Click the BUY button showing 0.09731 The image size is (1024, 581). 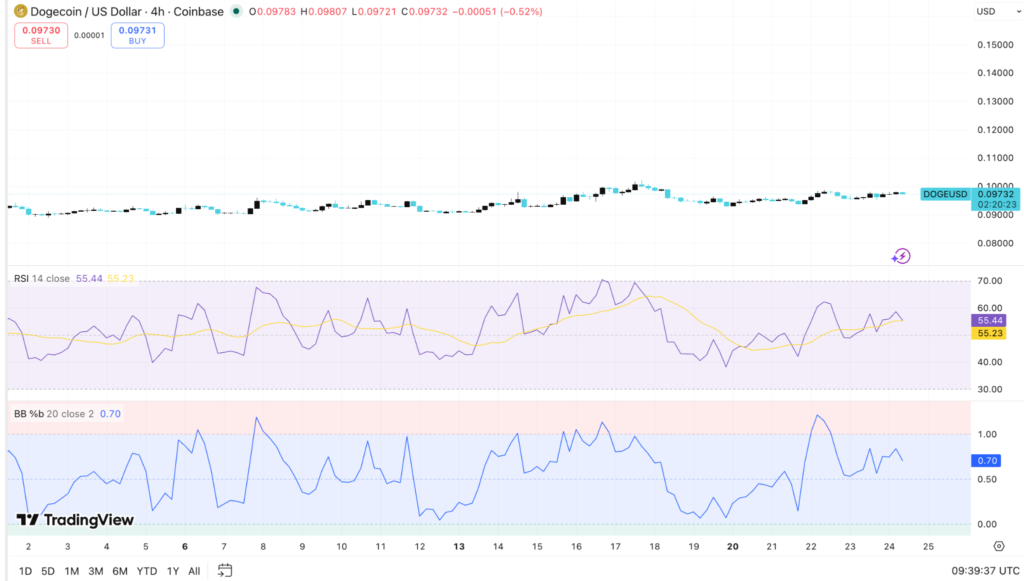point(137,35)
